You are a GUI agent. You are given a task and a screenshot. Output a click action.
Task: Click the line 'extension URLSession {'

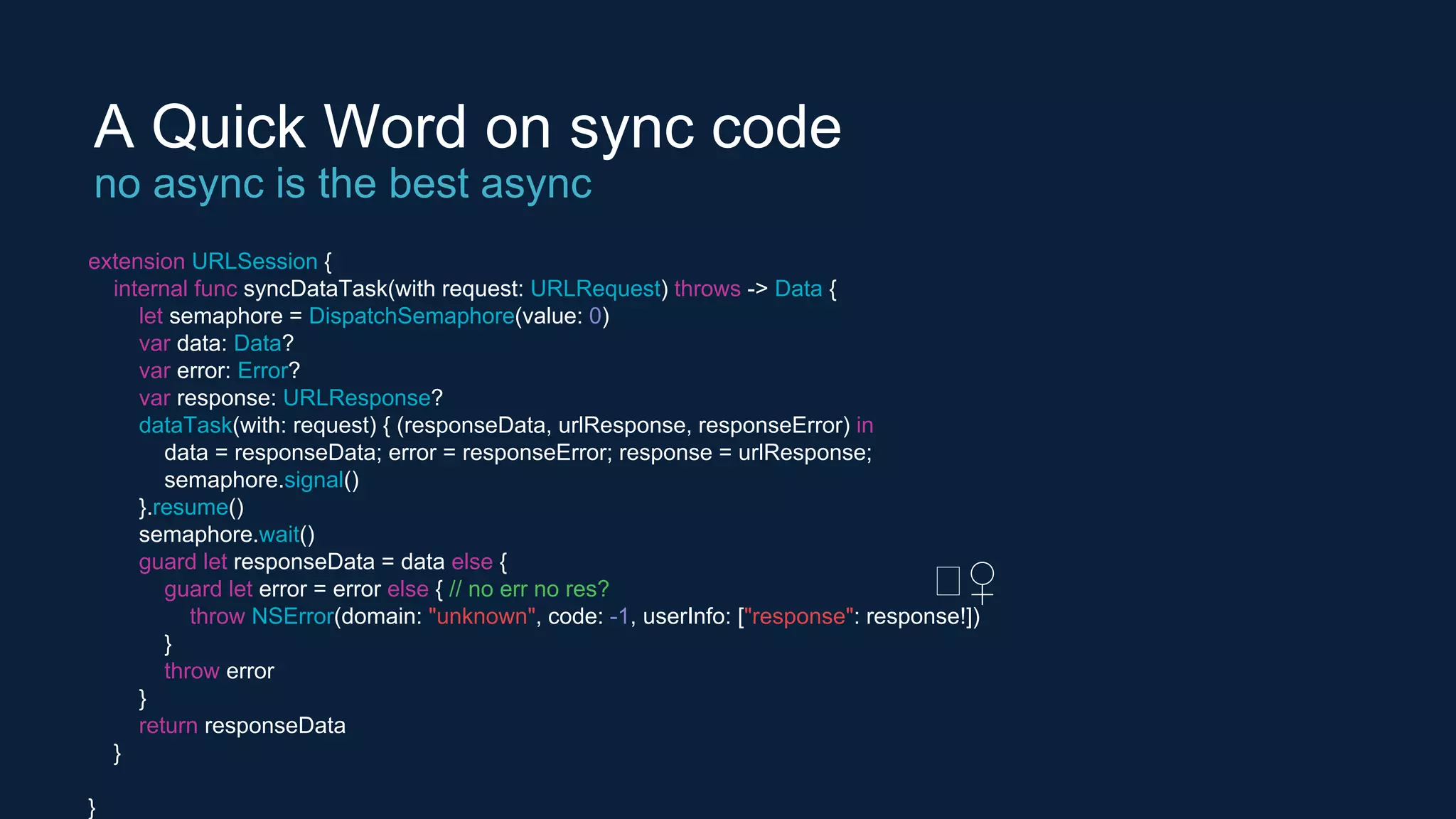(210, 262)
